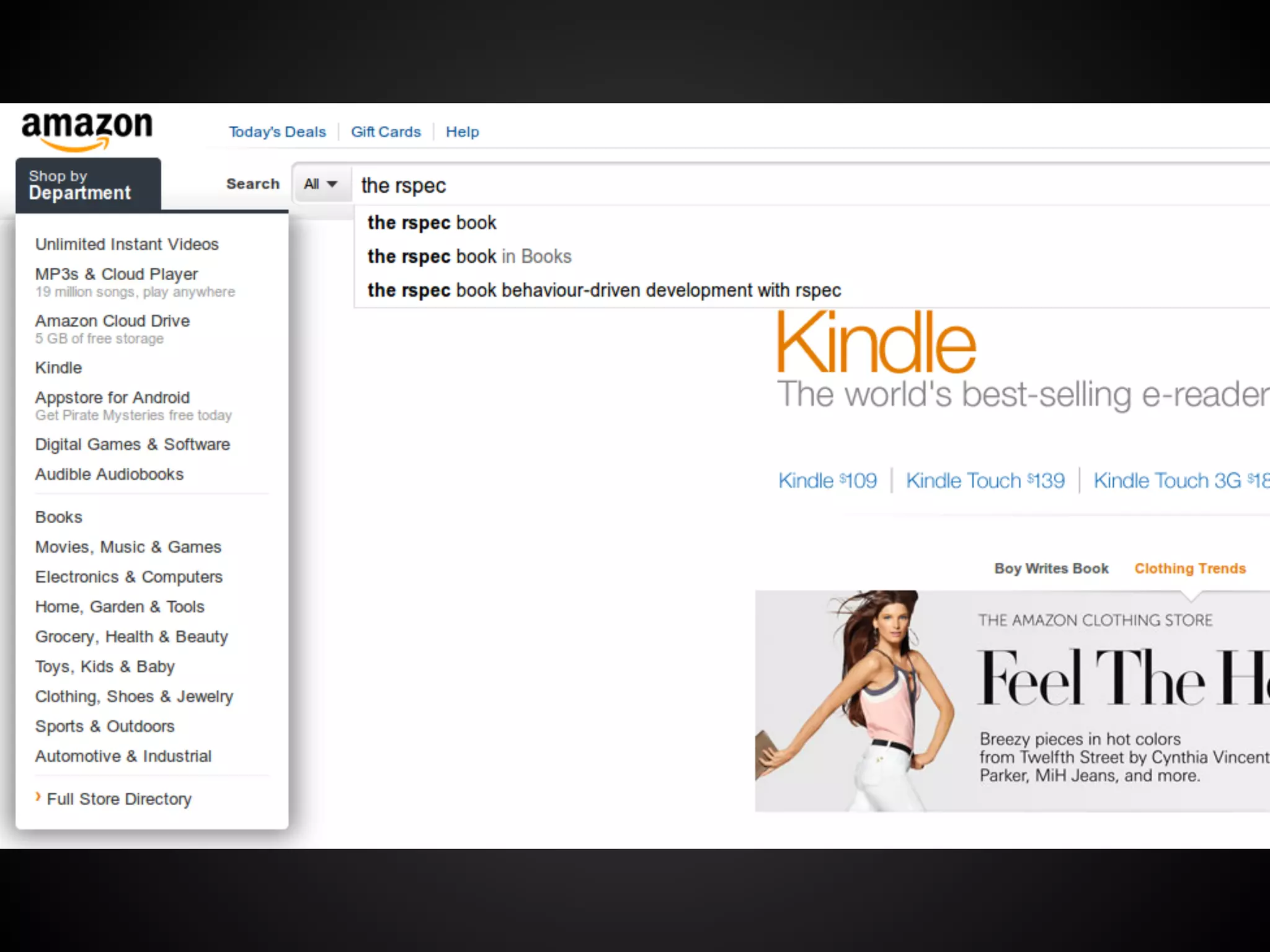Viewport: 1270px width, 952px height.
Task: Open the Kindle Touch $139 link
Action: (985, 480)
